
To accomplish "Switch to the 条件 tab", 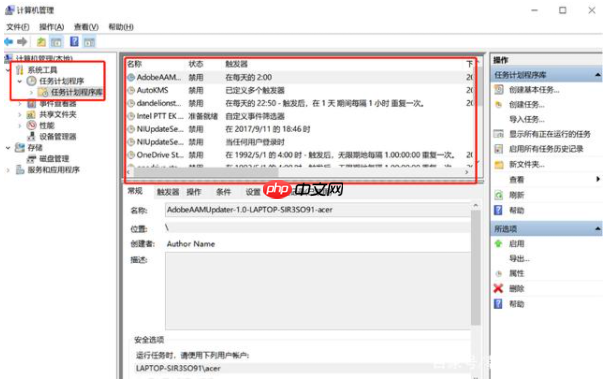I will [x=223, y=192].
